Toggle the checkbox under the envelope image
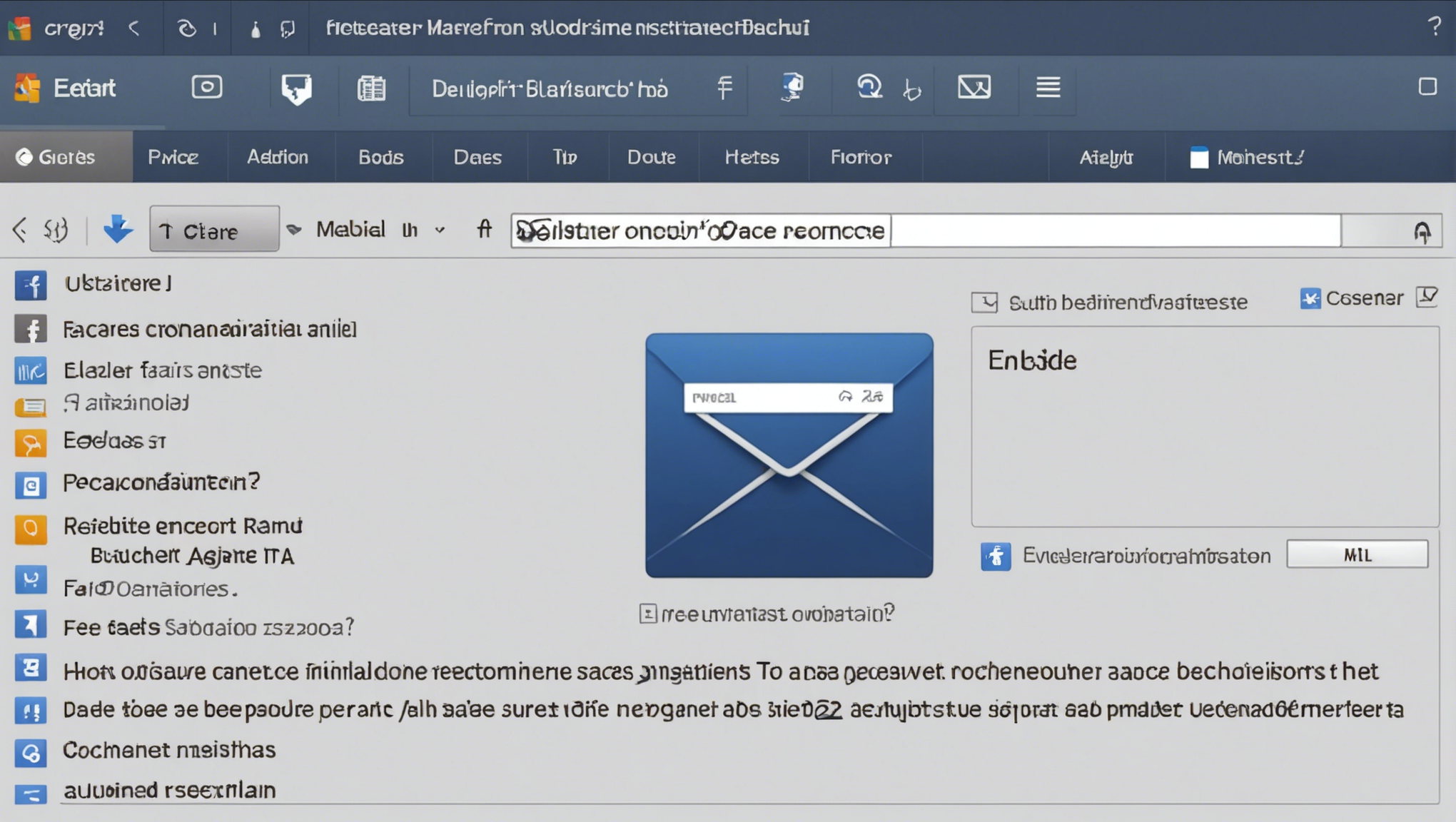The width and height of the screenshot is (1456, 822). click(x=647, y=614)
